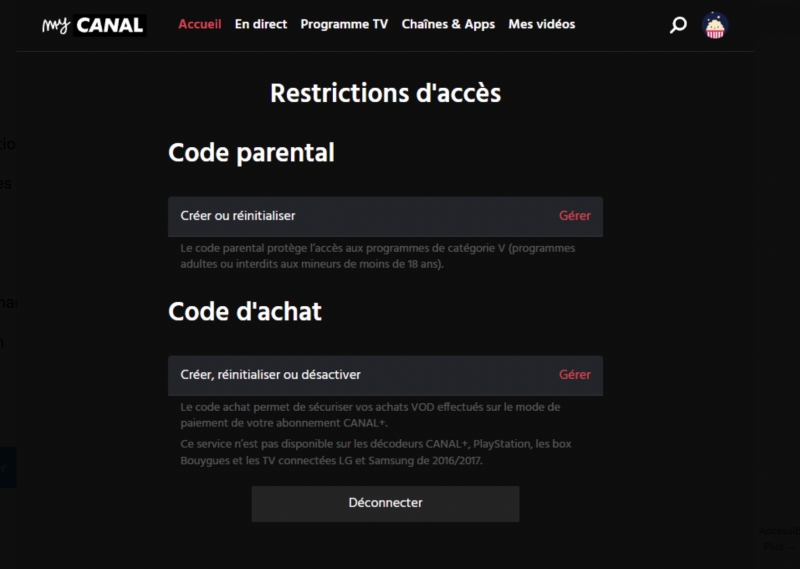Open Chaînes & Apps
Viewport: 800px width, 569px height.
point(448,24)
